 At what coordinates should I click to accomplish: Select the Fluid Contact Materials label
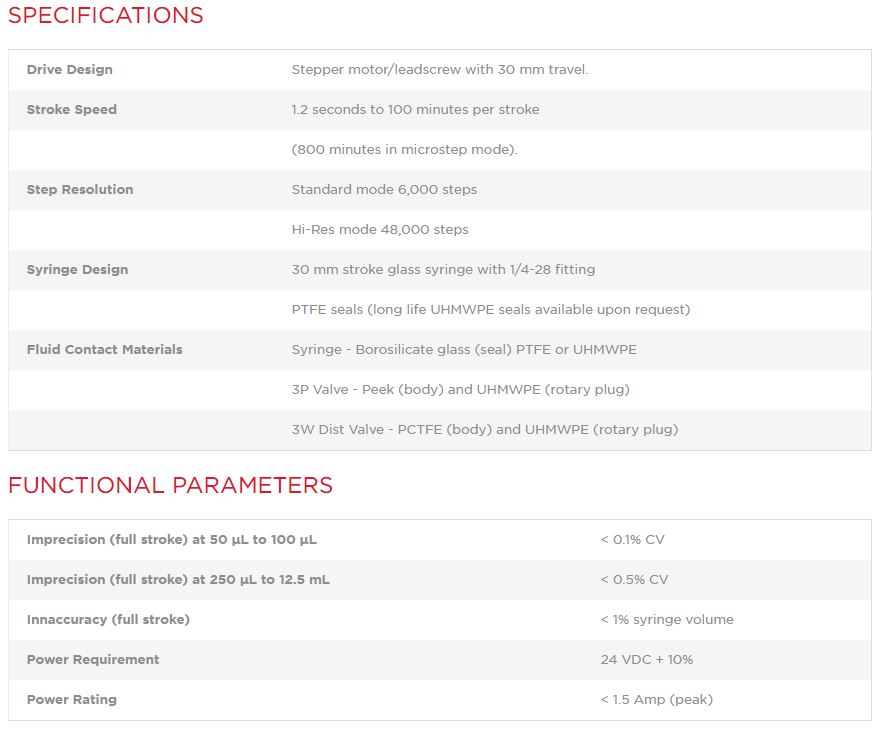[104, 350]
